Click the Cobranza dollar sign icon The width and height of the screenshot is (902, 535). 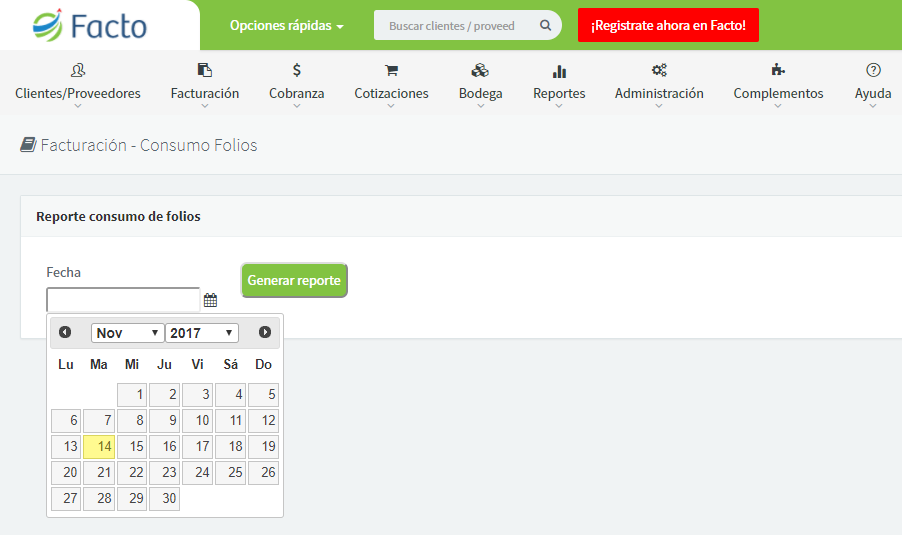tap(297, 70)
